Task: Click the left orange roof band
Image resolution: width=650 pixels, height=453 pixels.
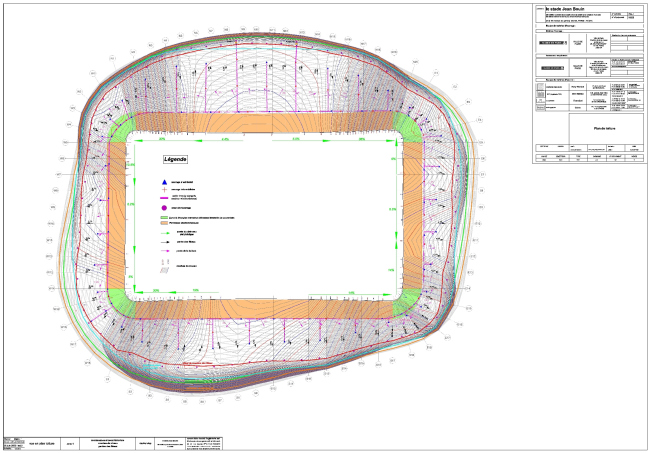Action: point(116,210)
